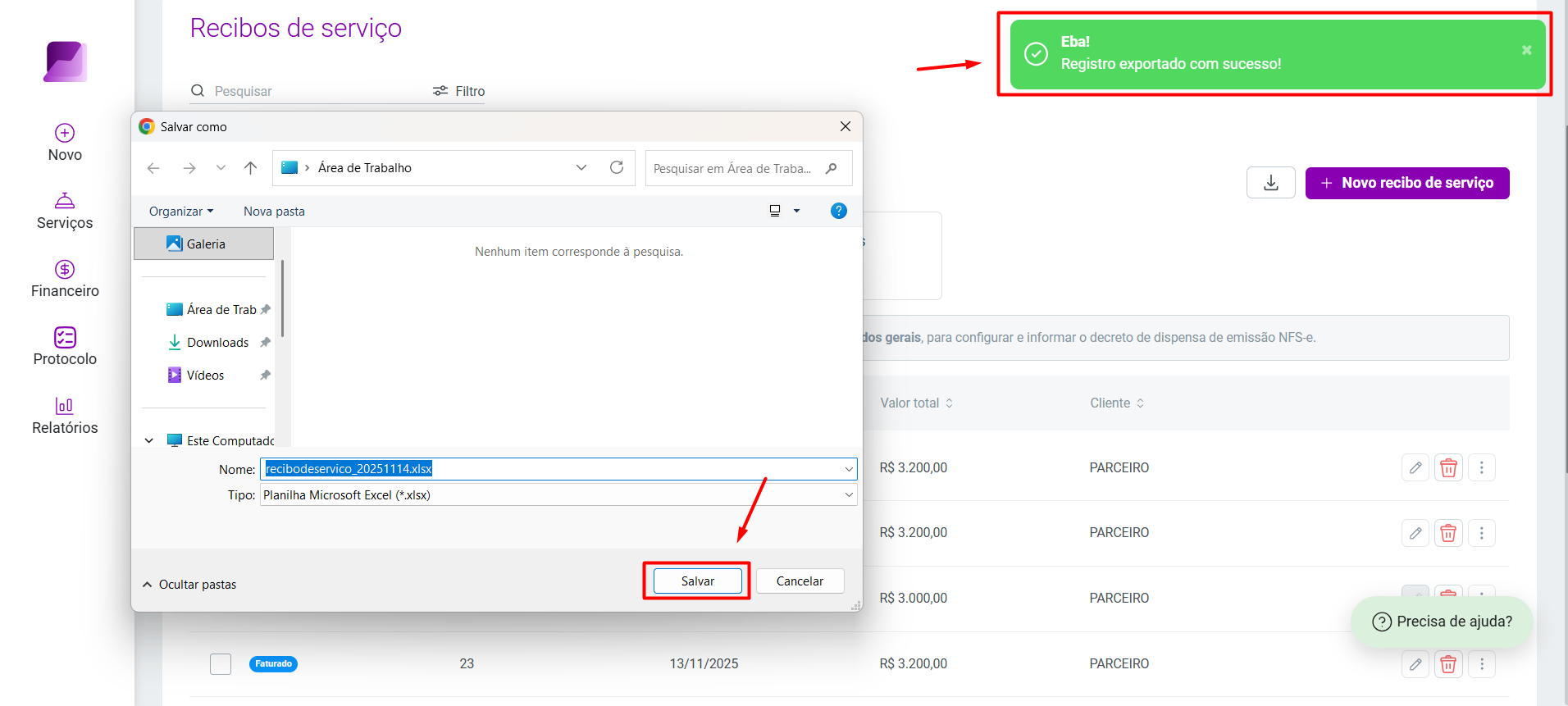The image size is (1568, 706).
Task: Change the view layout icon
Action: point(775,211)
